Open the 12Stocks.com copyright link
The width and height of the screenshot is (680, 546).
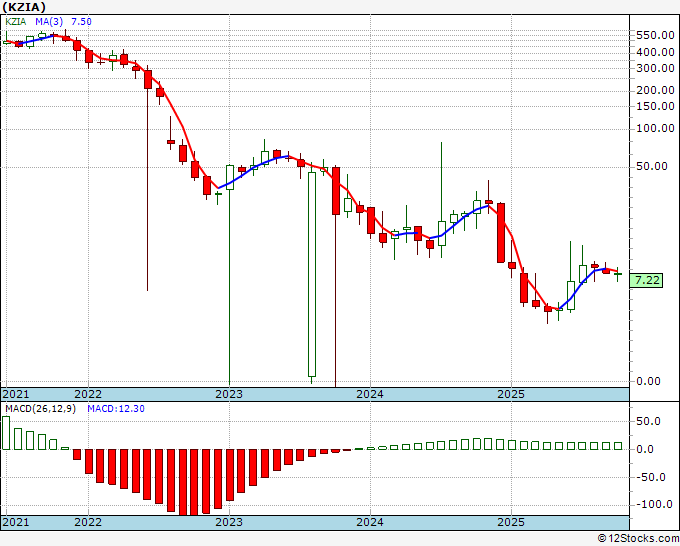click(638, 539)
